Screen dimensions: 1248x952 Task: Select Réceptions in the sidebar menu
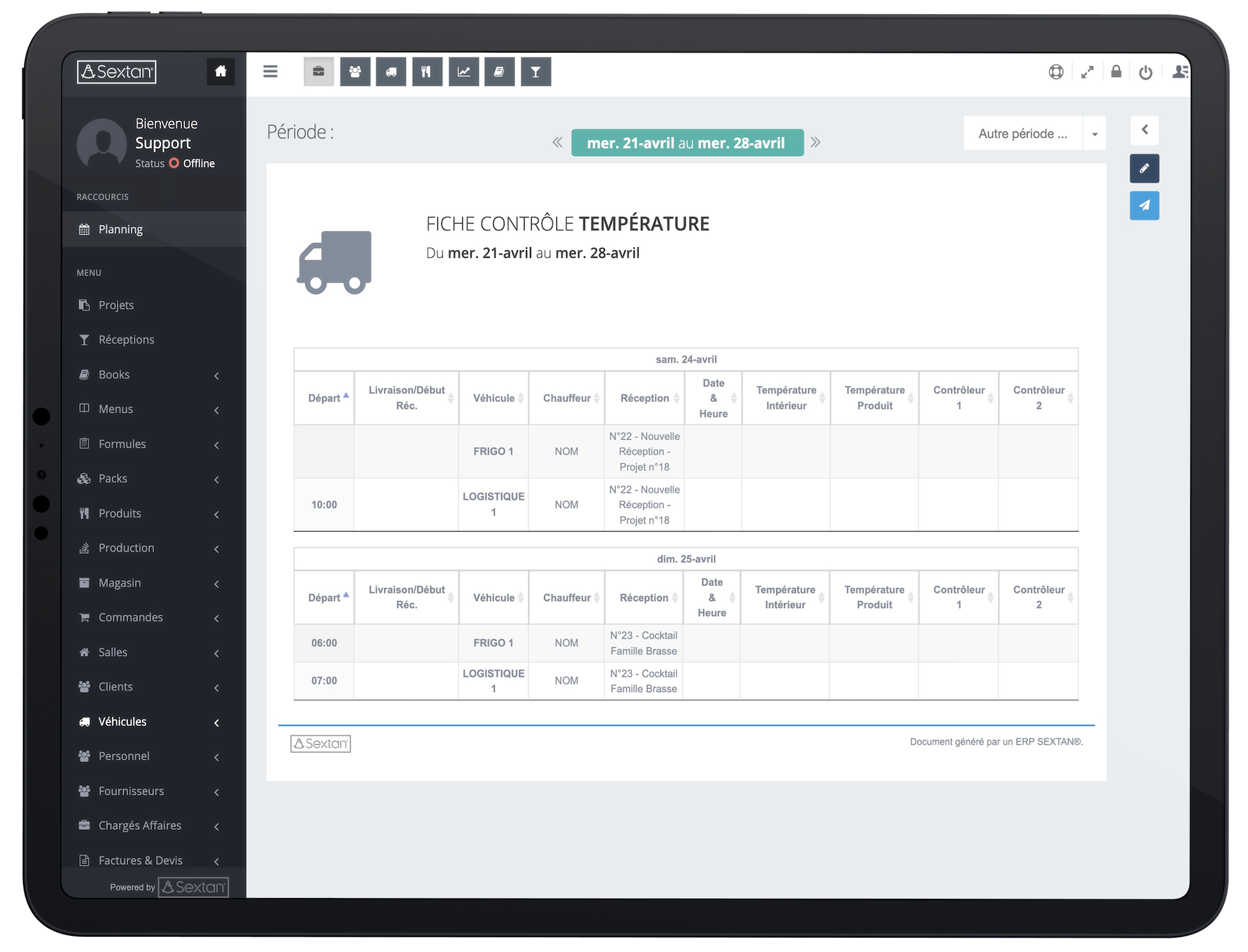click(125, 339)
